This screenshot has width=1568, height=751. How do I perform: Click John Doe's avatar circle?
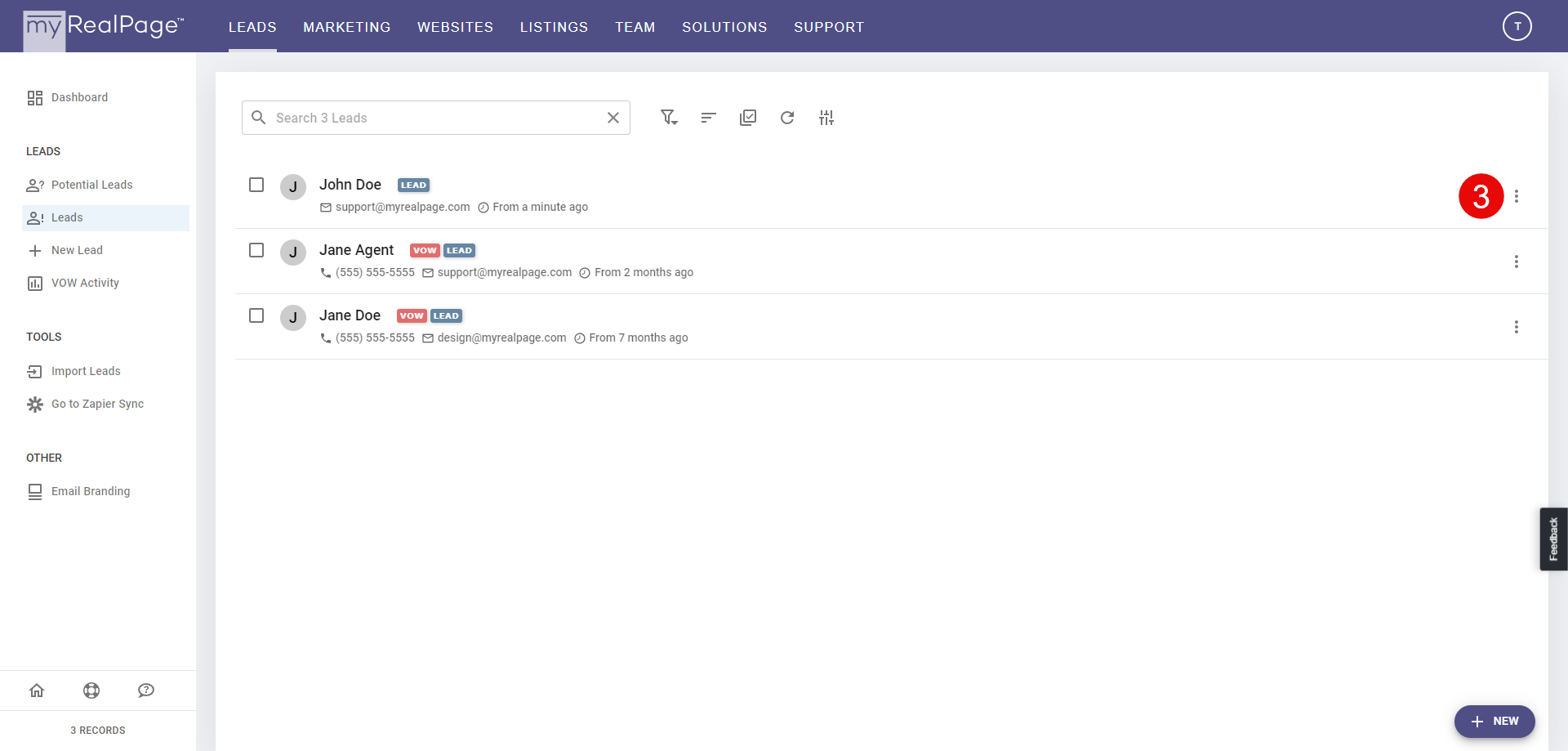click(293, 187)
